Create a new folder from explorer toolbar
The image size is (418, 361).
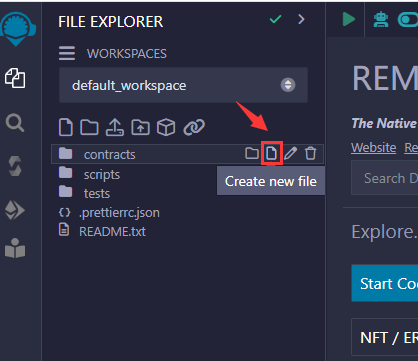click(x=89, y=127)
